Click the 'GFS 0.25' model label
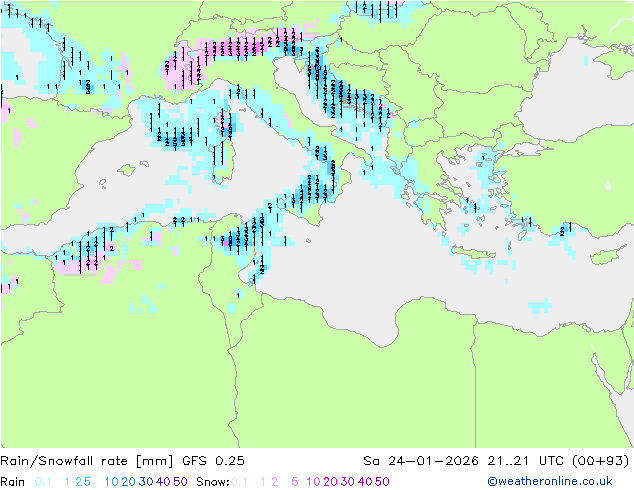The image size is (634, 490). point(213,461)
